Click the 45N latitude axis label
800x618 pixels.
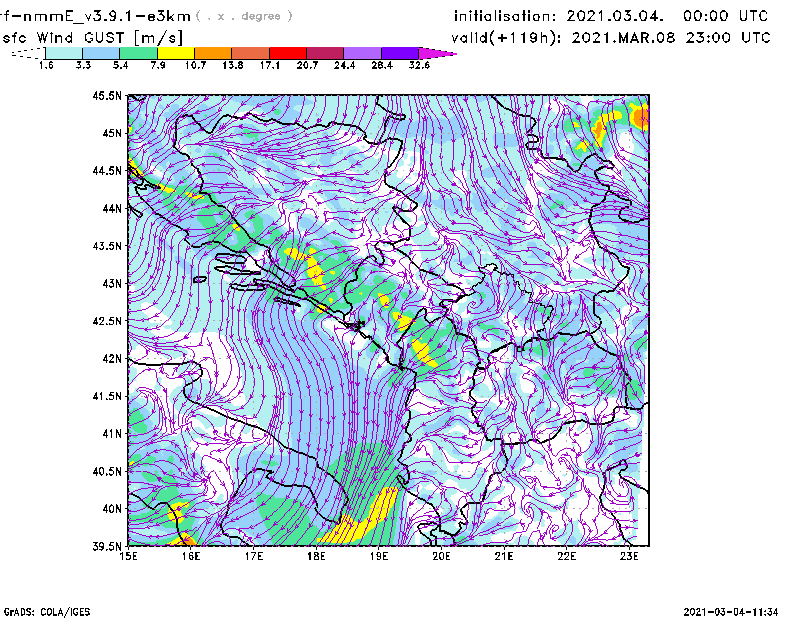tap(112, 133)
